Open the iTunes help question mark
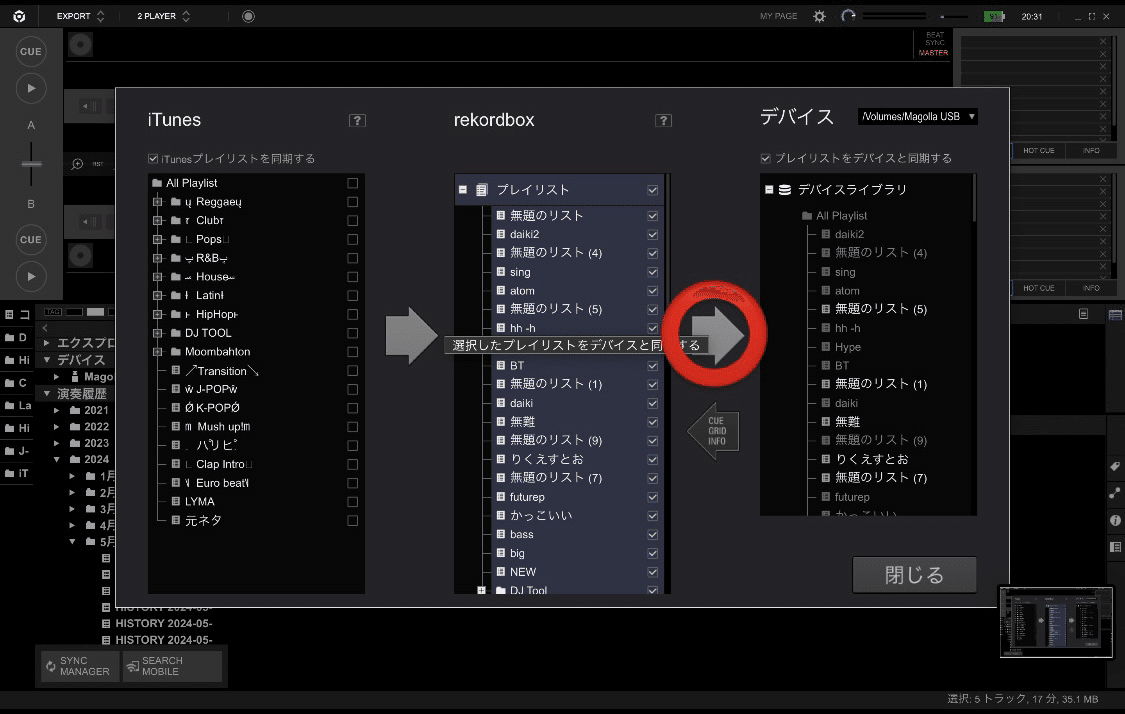1125x714 pixels. pyautogui.click(x=357, y=121)
